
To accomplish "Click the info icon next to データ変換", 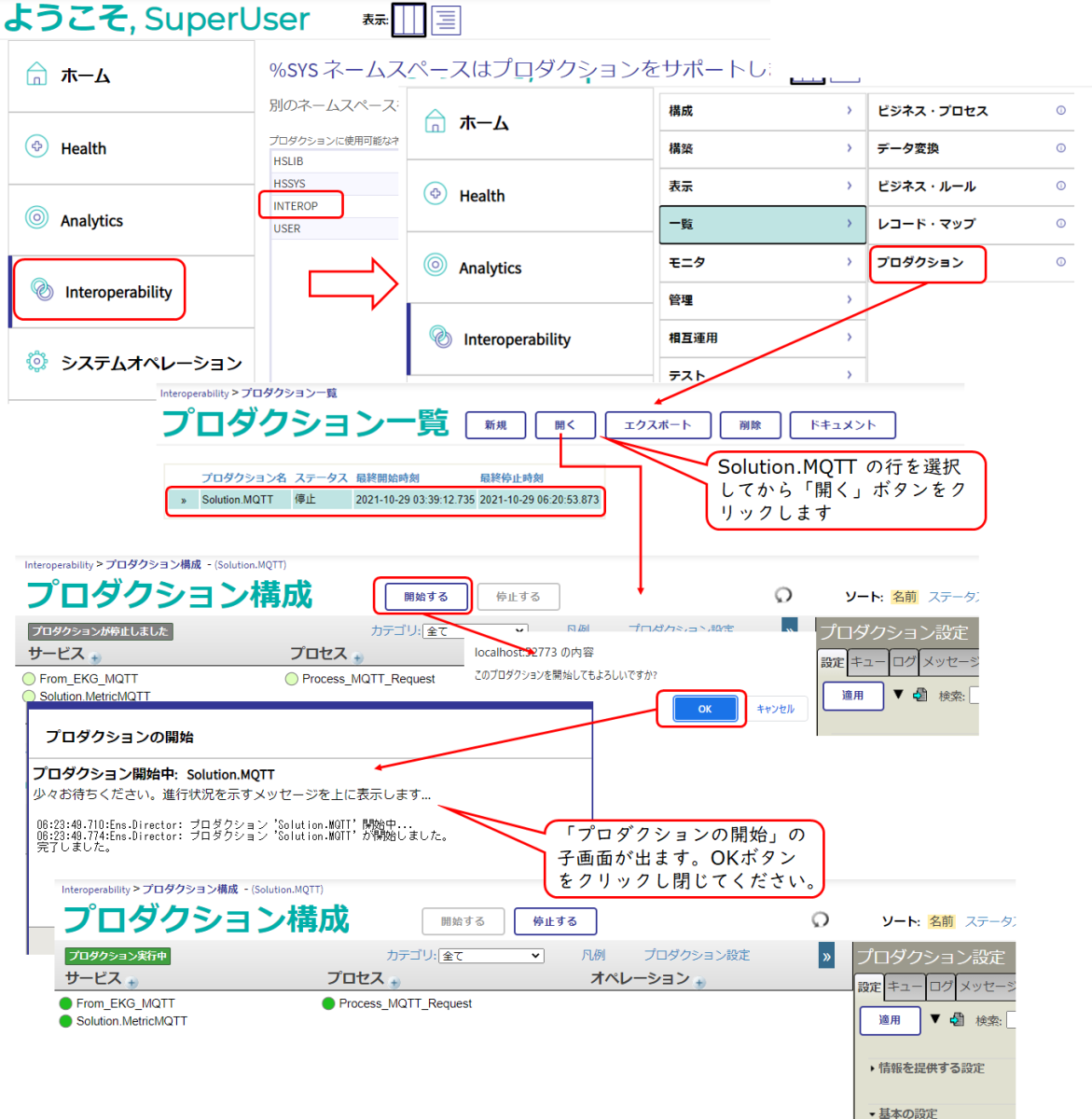I will [x=1060, y=148].
